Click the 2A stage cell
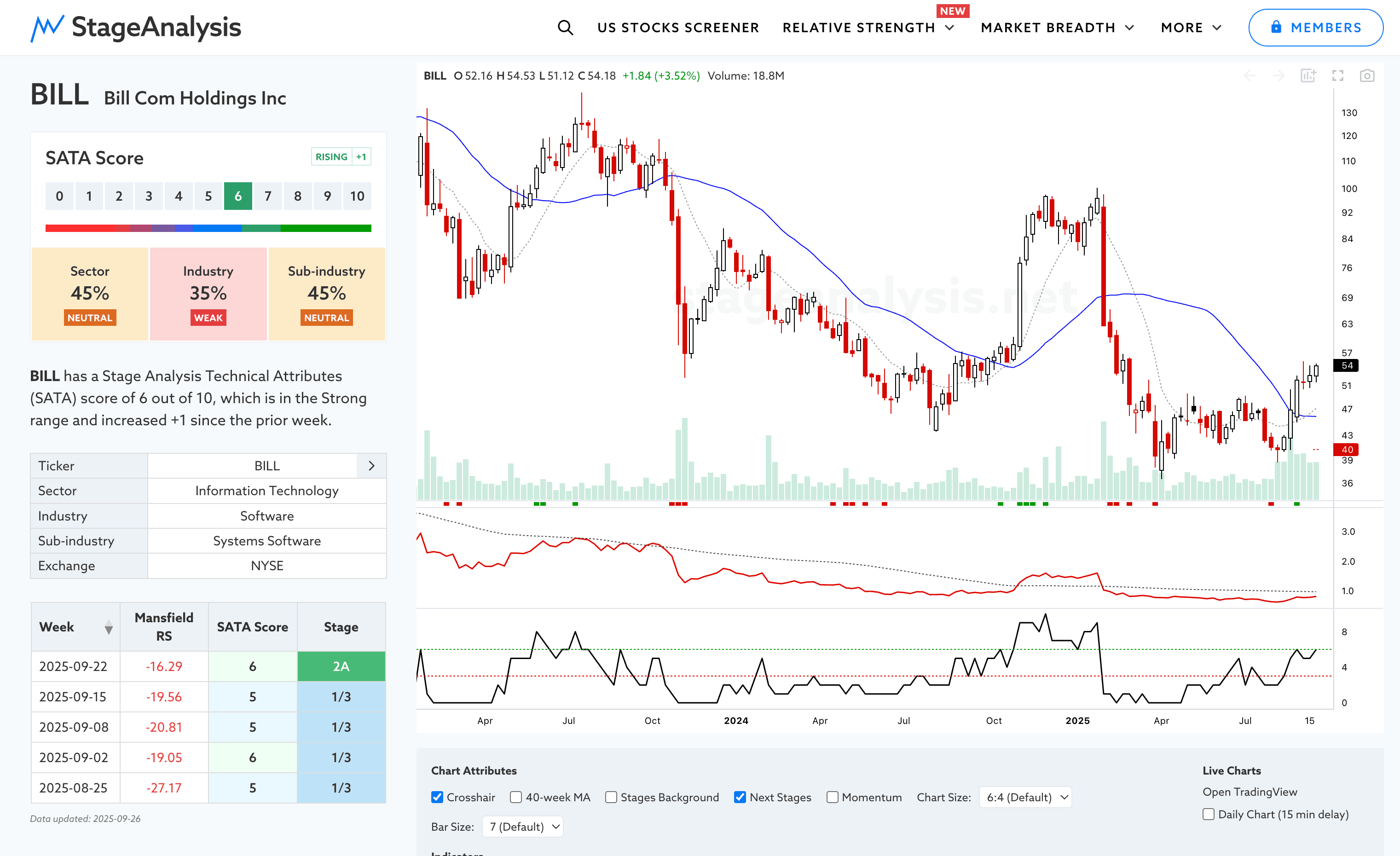The height and width of the screenshot is (856, 1400). coord(341,666)
